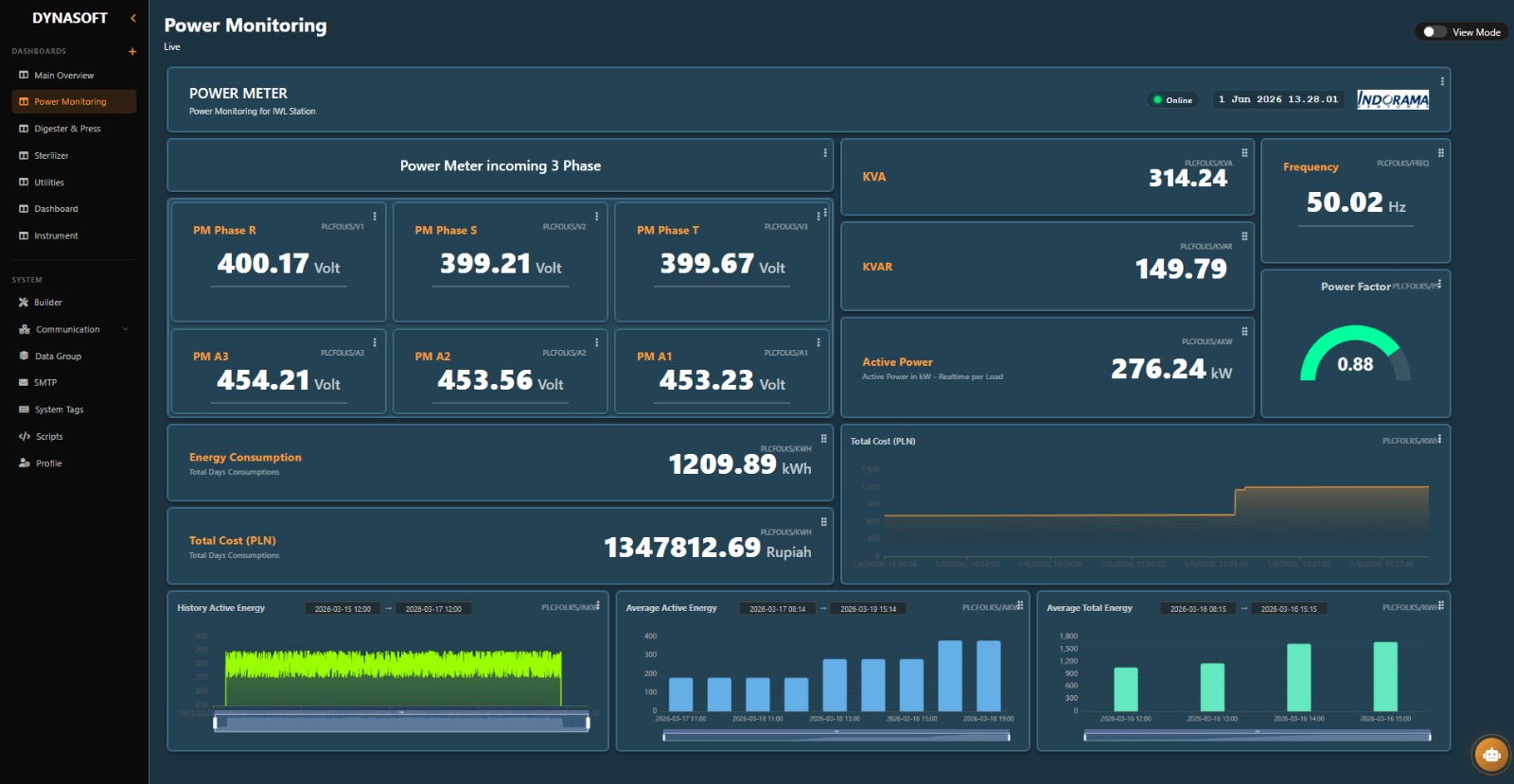This screenshot has height=784, width=1514.
Task: Toggle View Mode switch
Action: coord(1434,32)
